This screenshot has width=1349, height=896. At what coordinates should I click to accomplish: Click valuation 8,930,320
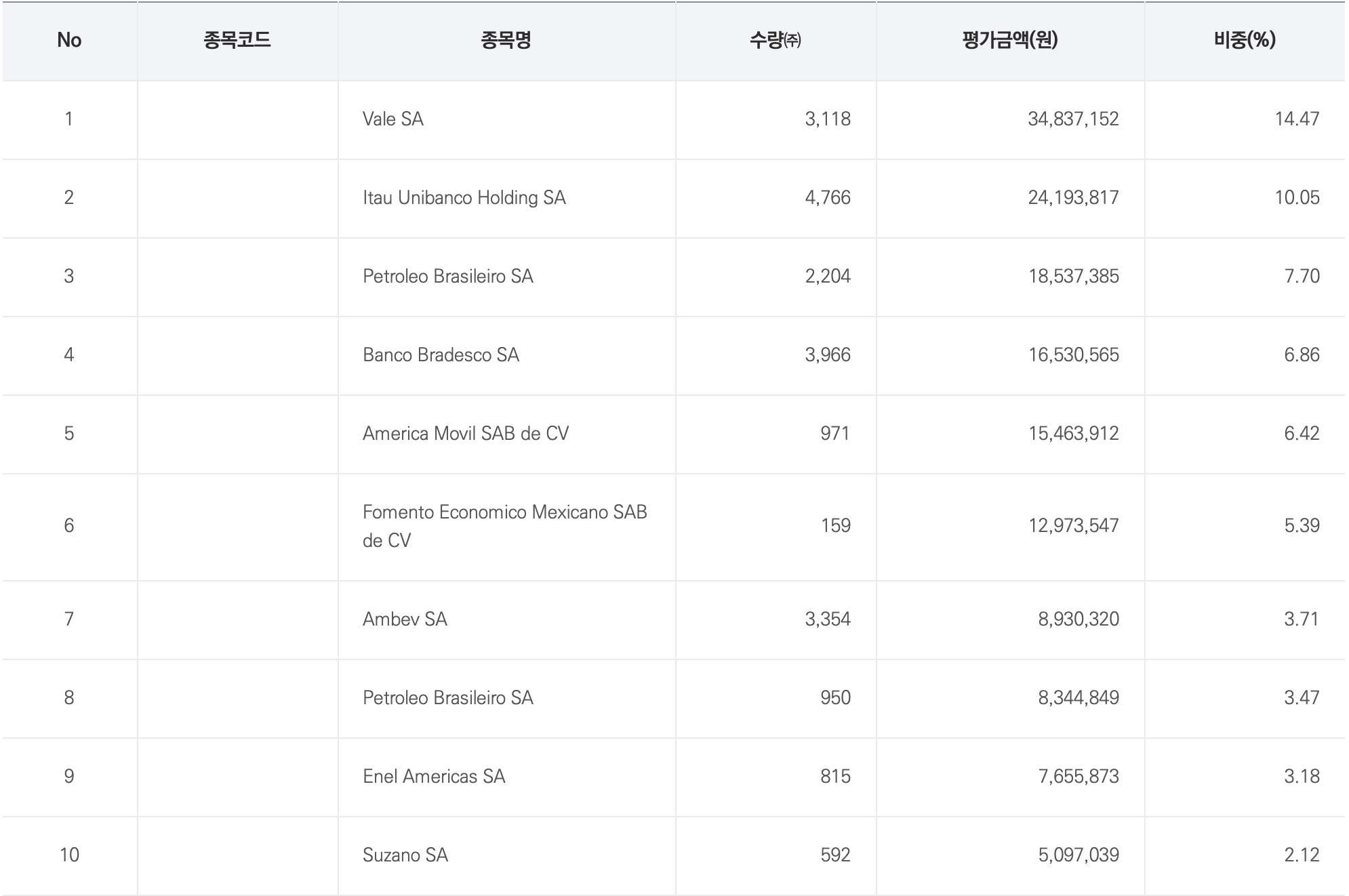tap(1079, 619)
